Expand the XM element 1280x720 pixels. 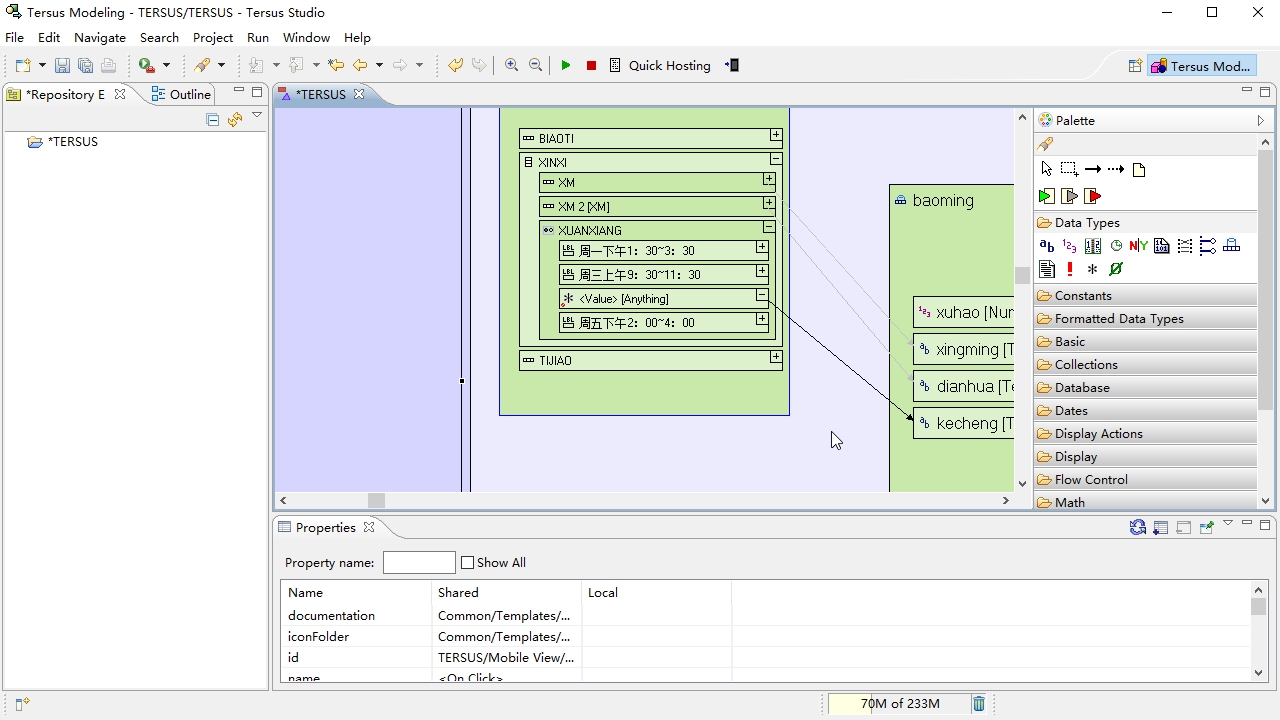[768, 180]
